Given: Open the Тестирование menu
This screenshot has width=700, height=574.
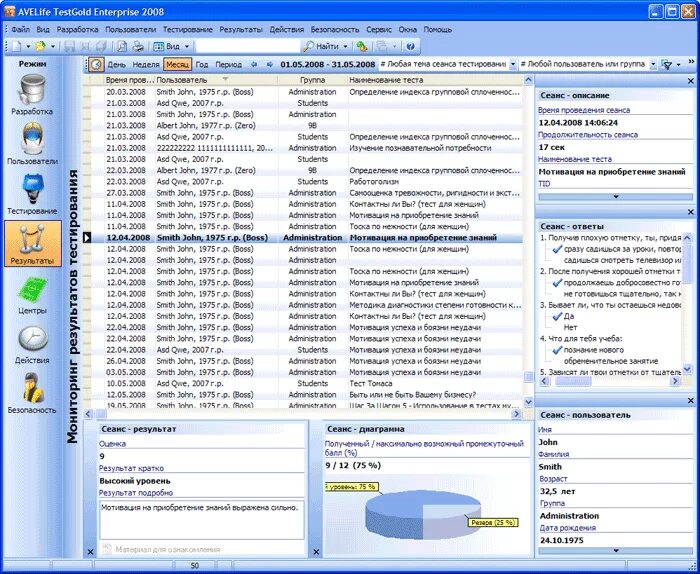Looking at the screenshot, I should (x=188, y=29).
